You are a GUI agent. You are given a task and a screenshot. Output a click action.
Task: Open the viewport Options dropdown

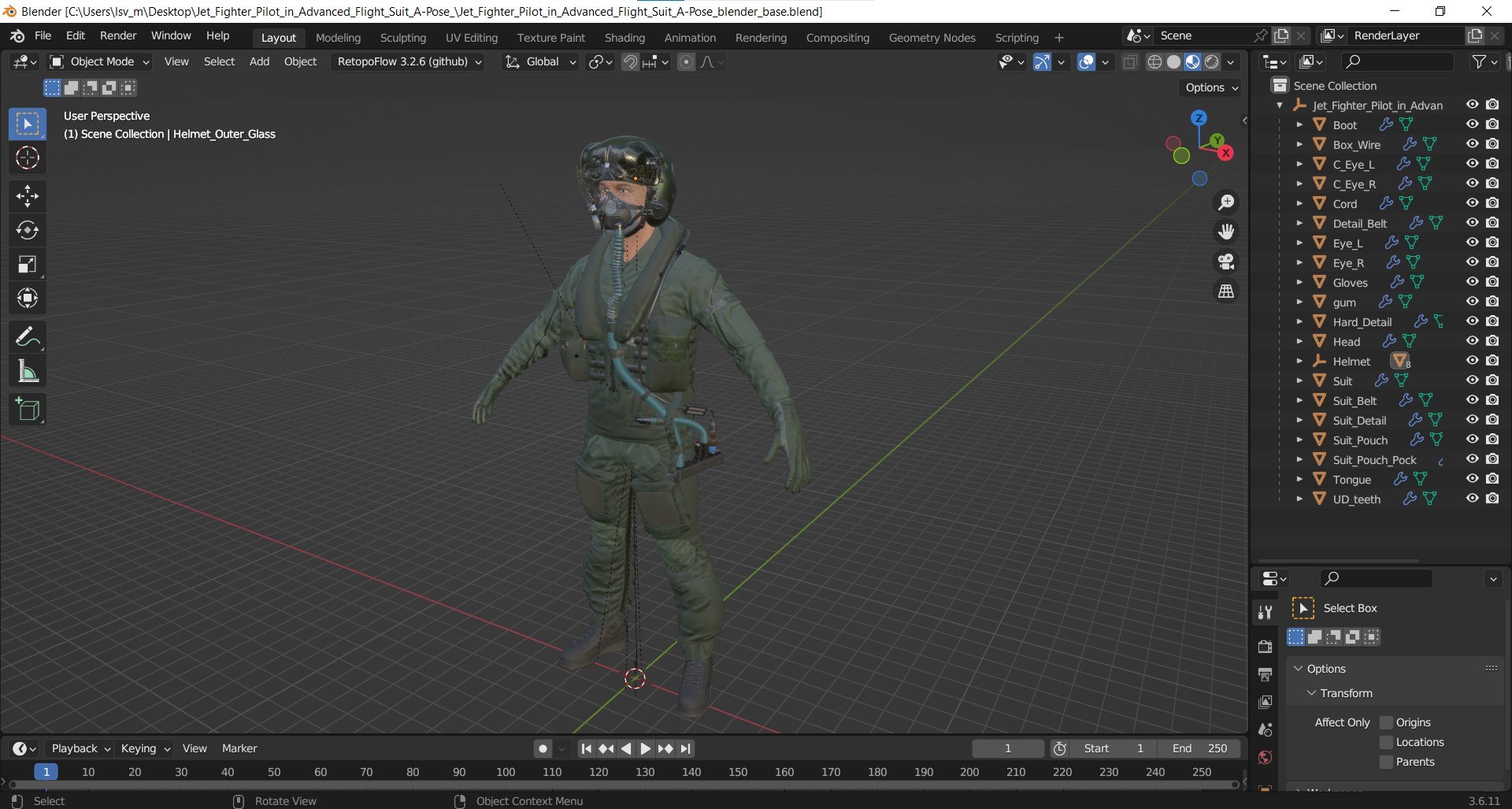pyautogui.click(x=1212, y=87)
